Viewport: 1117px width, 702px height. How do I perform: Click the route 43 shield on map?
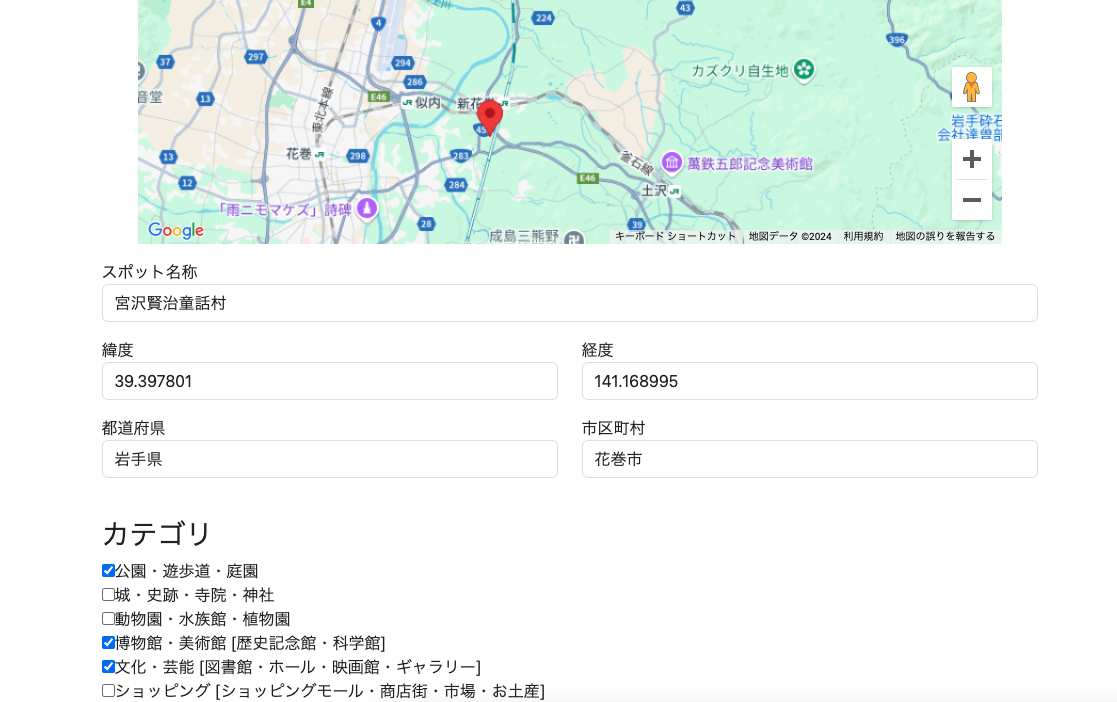click(685, 8)
